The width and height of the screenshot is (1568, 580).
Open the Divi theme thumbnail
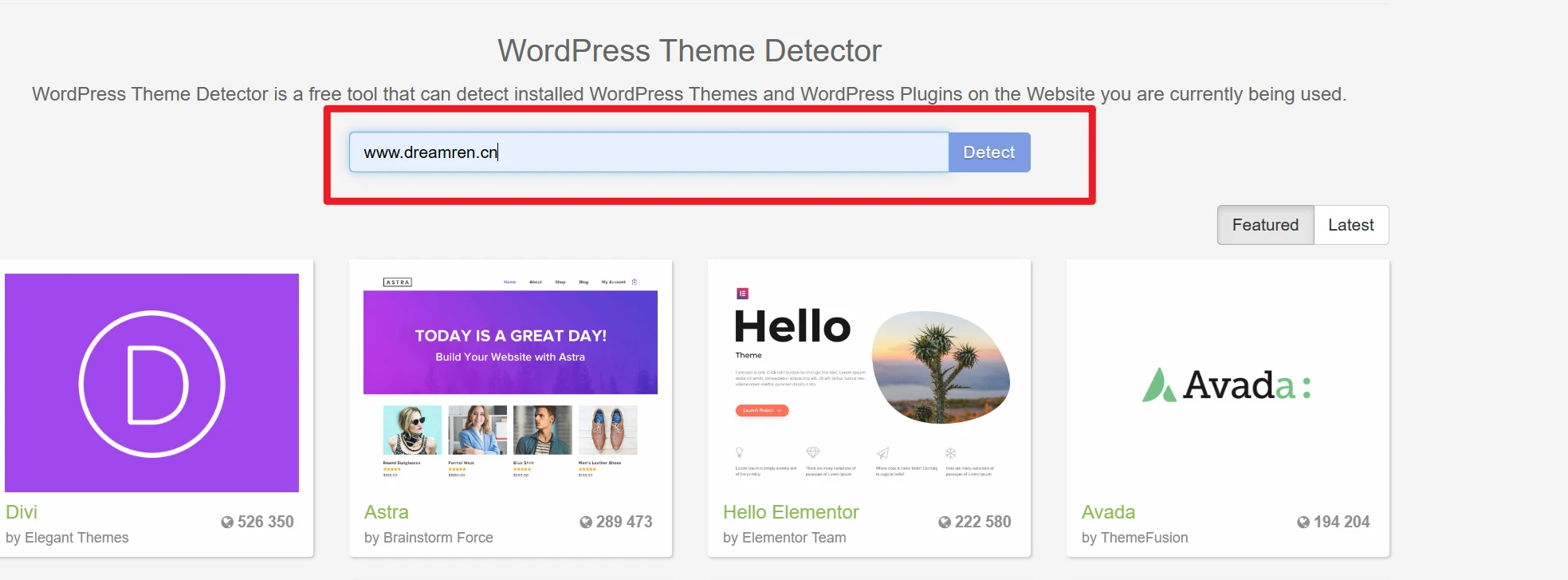click(x=151, y=383)
